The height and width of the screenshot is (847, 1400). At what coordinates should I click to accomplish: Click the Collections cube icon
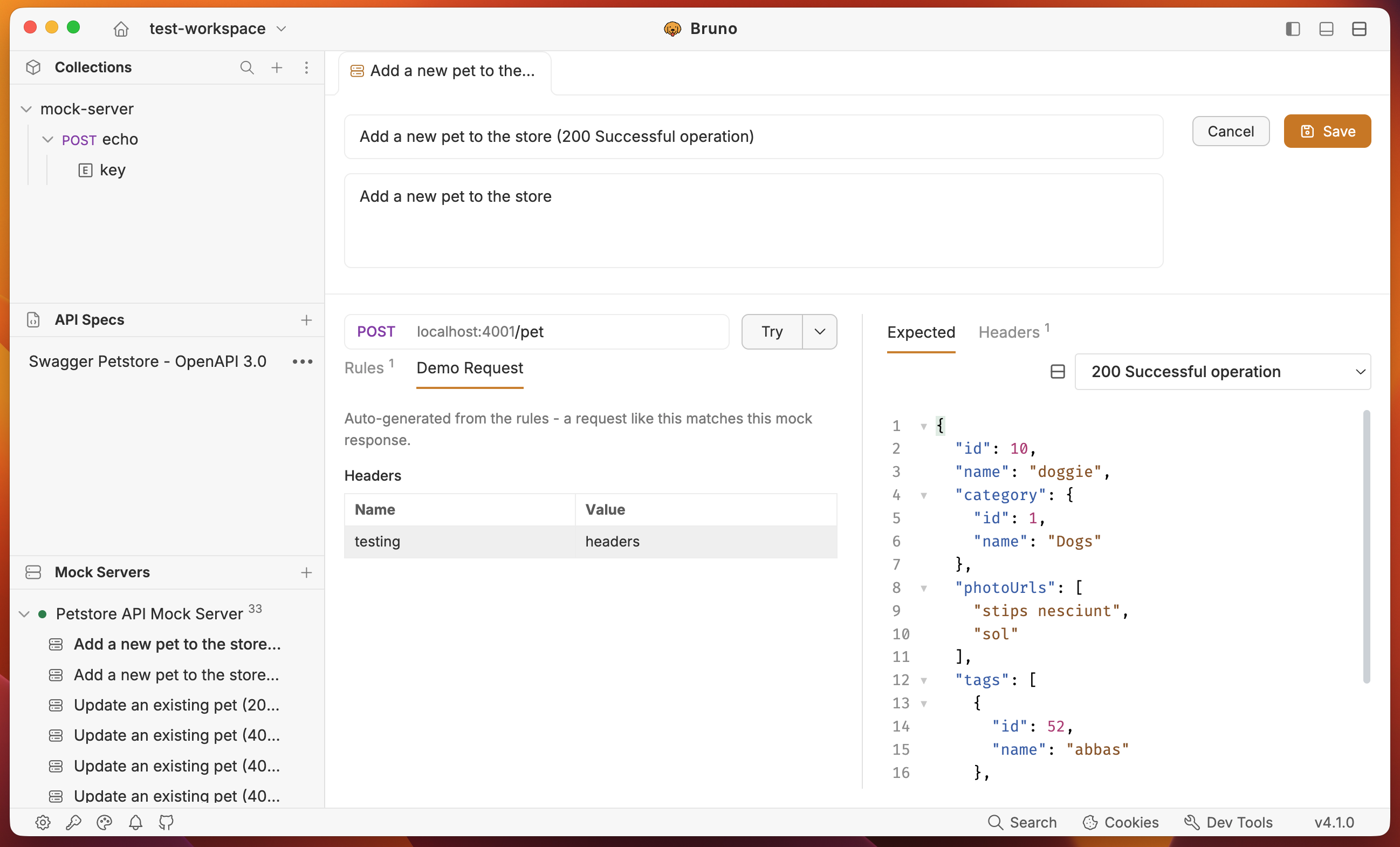(33, 67)
